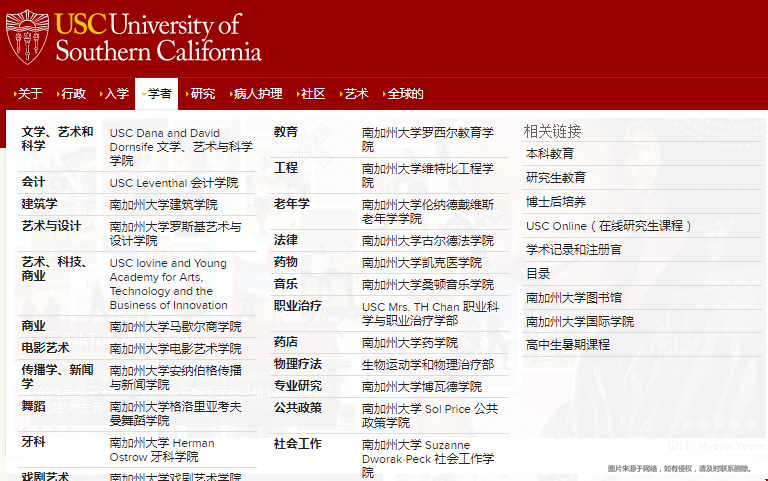
Task: Visit 南加州大学图书馆 link
Action: 574,298
